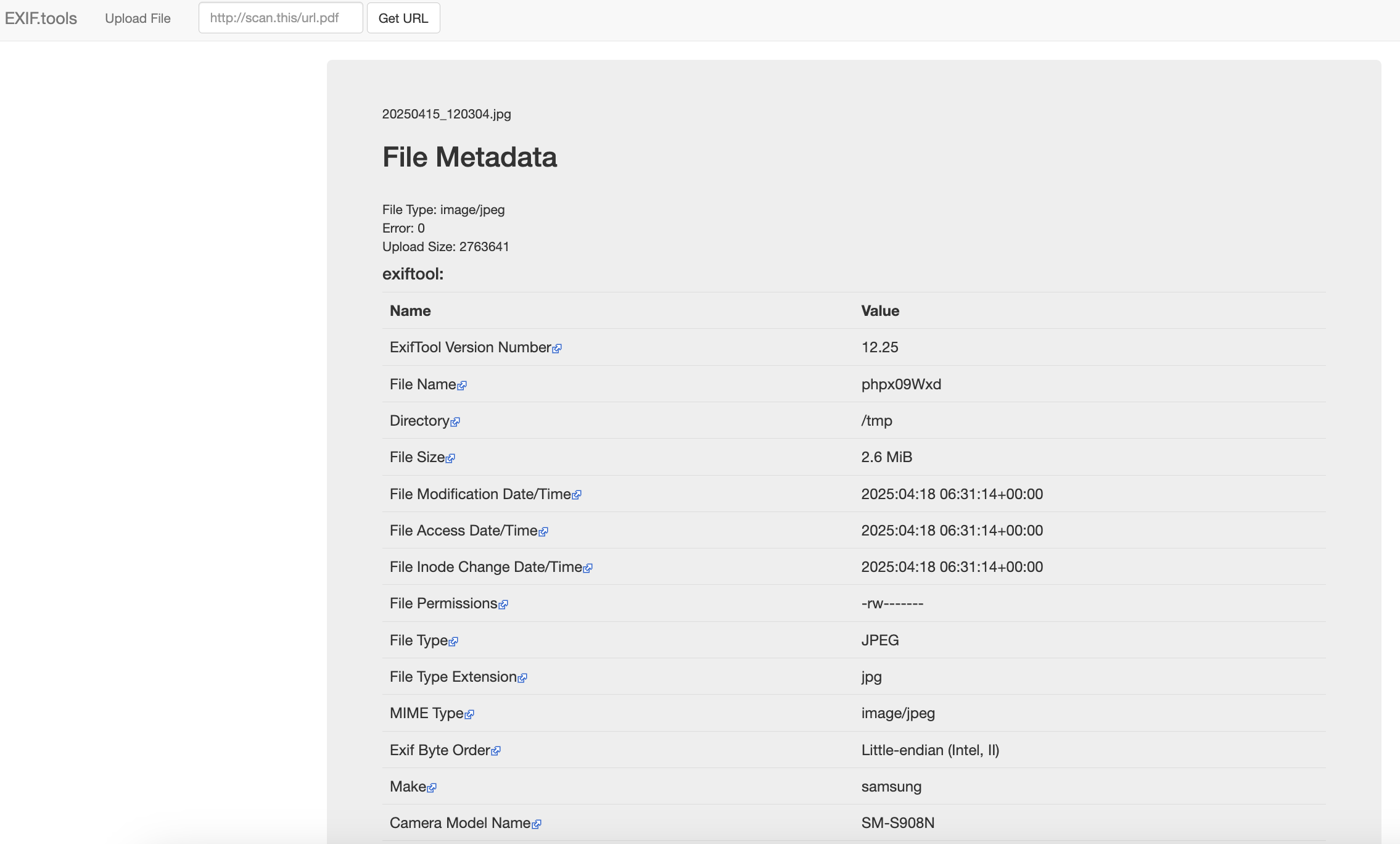Screen dimensions: 1400x844
Task: Click external link icon beside ExifTool Version Number
Action: (x=557, y=349)
